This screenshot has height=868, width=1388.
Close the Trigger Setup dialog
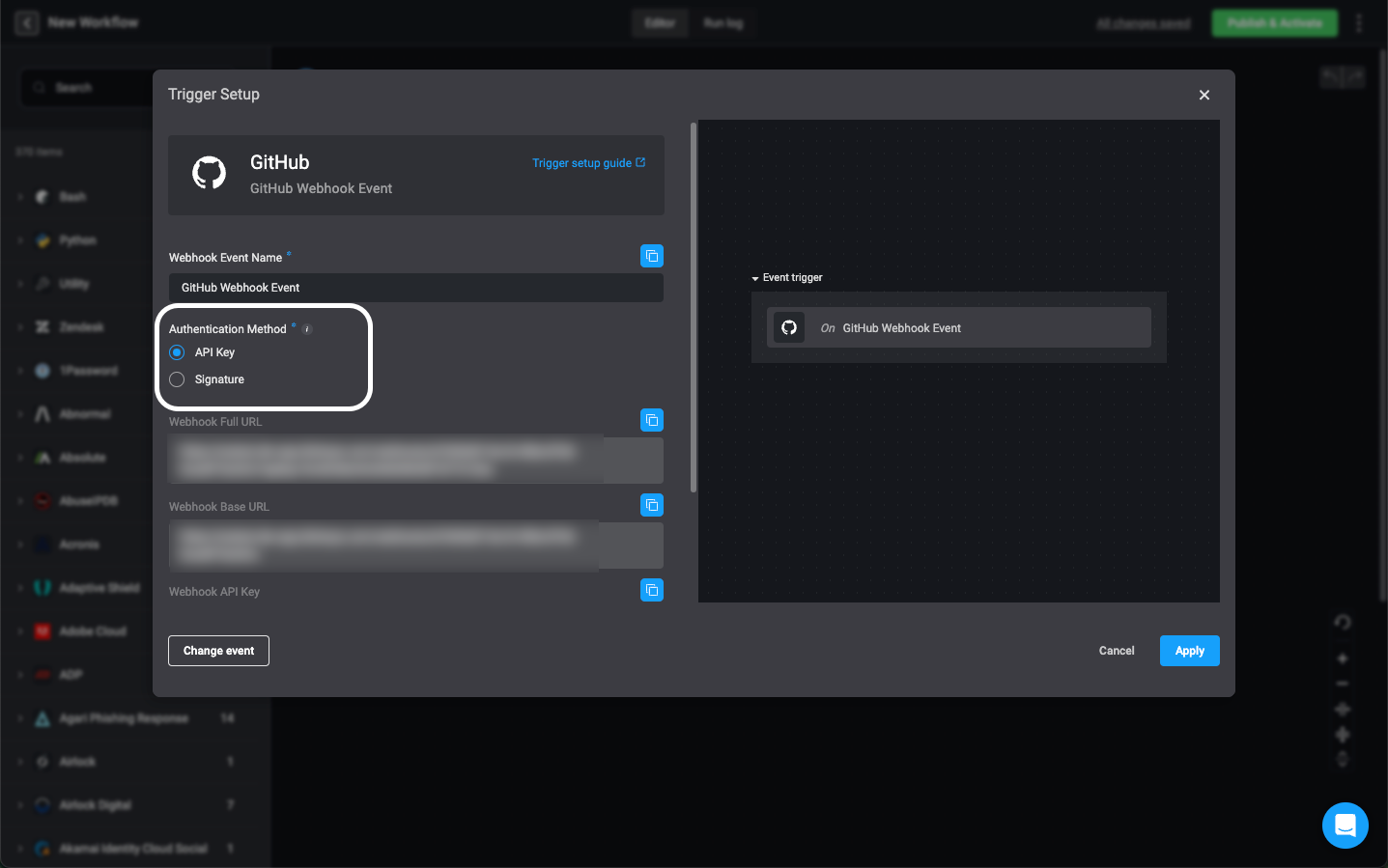[1204, 95]
